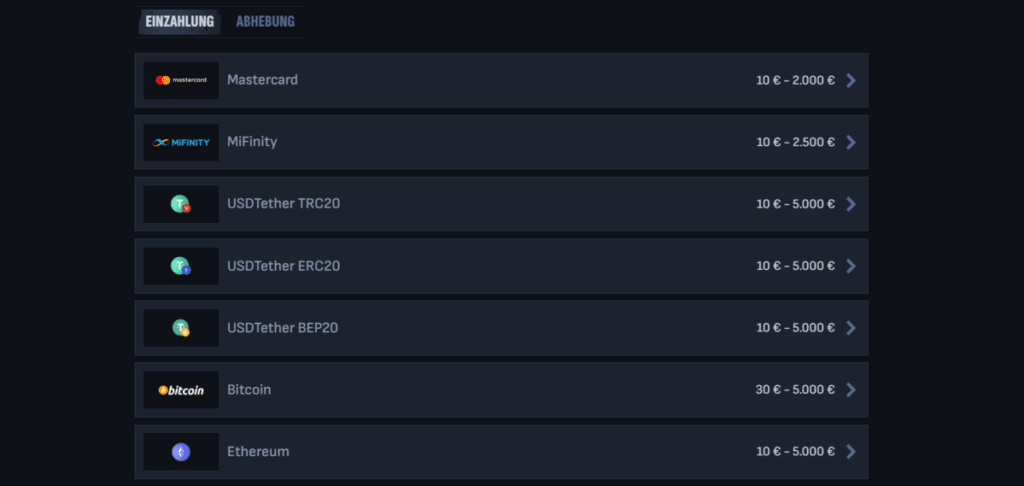Screen dimensions: 1024x486
Task: Click the Ethereum limit range text
Action: click(x=795, y=452)
